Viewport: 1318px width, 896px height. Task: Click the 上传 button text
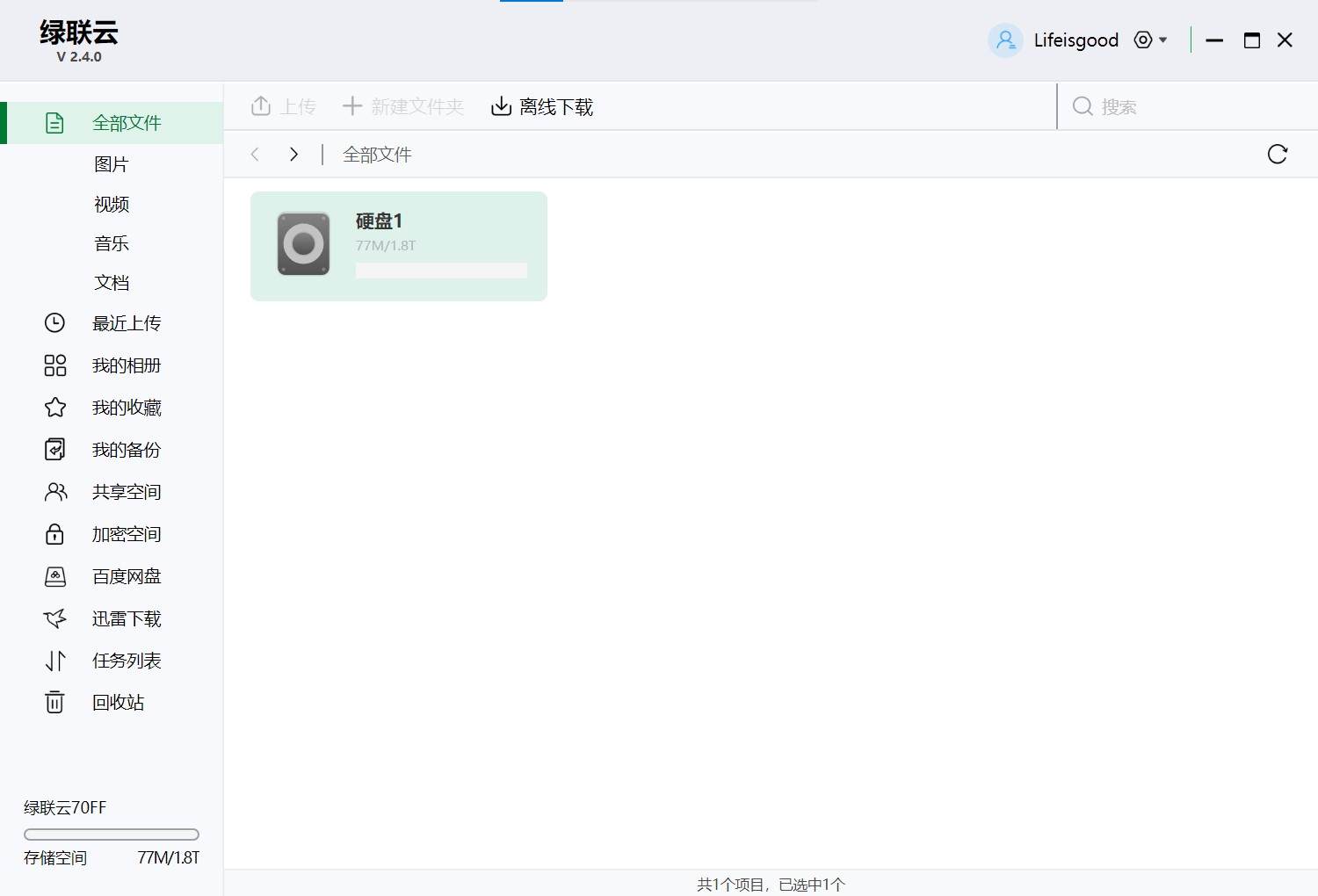(298, 106)
